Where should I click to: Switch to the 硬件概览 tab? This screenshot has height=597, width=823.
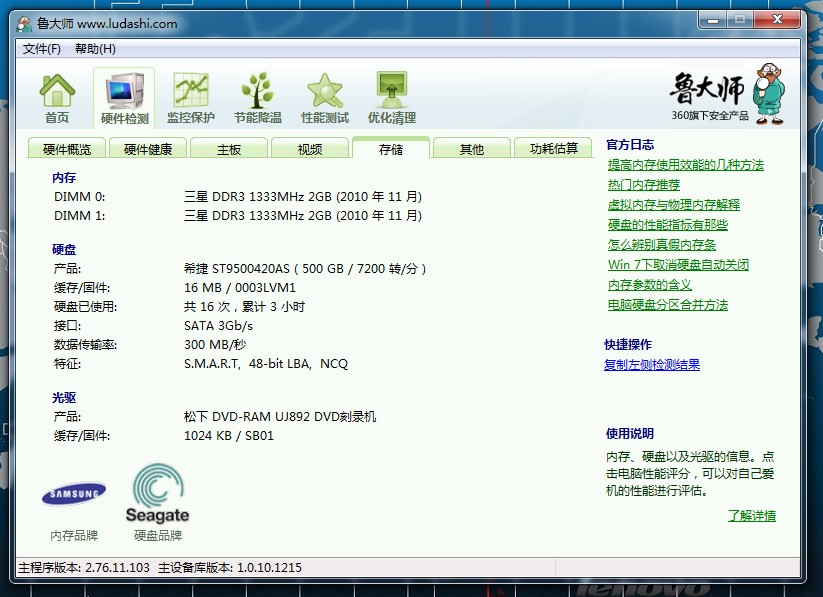pyautogui.click(x=67, y=149)
